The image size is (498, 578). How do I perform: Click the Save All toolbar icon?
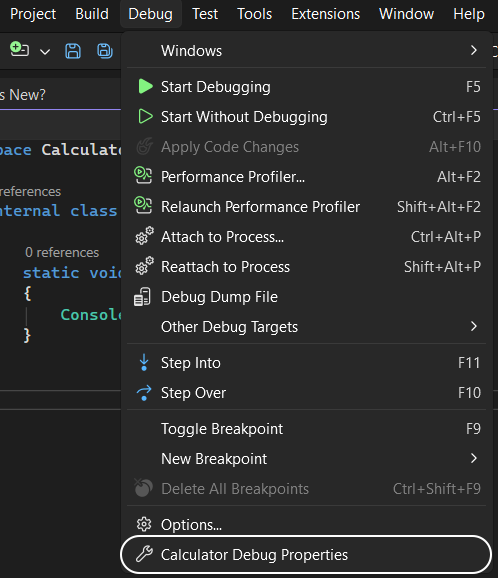click(105, 51)
